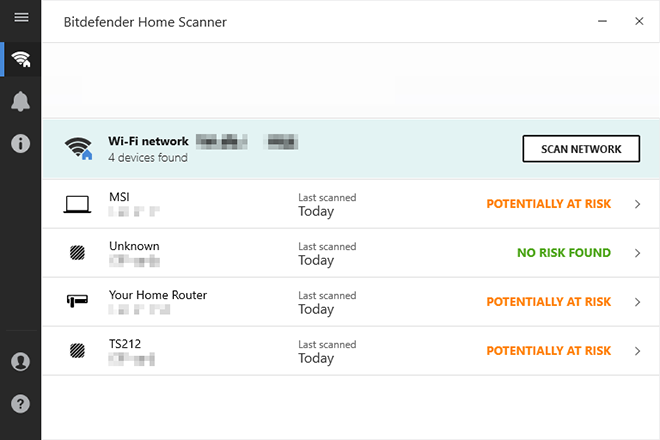Expand the Your Home Router chevron
The width and height of the screenshot is (660, 440).
tap(637, 302)
